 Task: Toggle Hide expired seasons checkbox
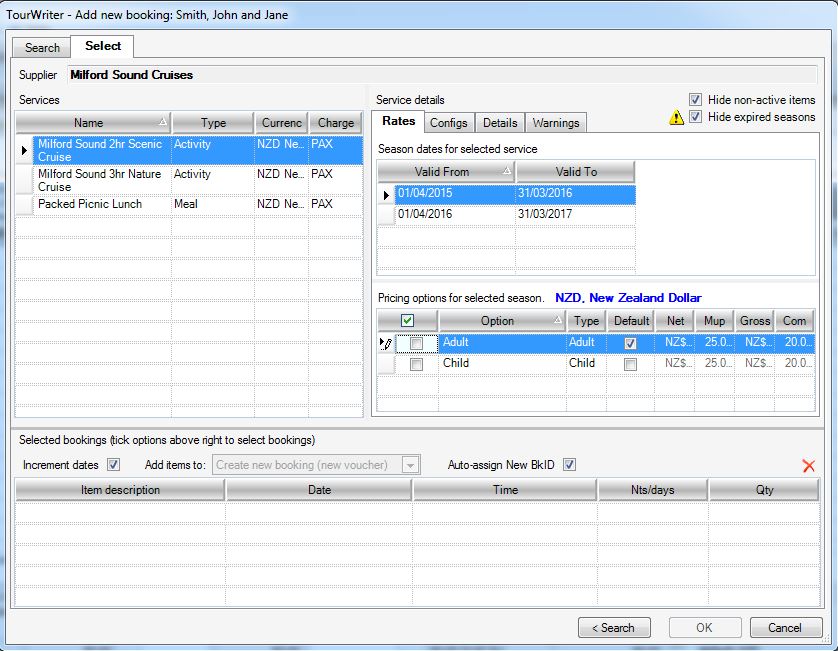pos(695,117)
